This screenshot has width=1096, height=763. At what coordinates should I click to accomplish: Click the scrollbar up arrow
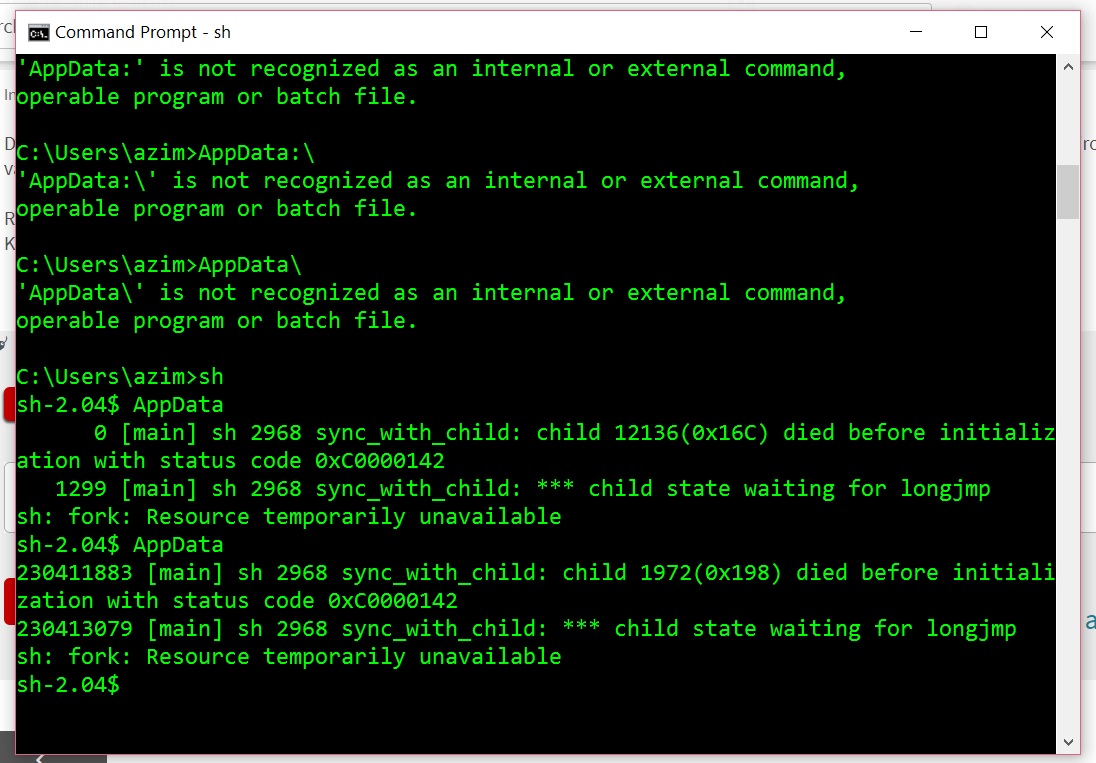click(x=1068, y=66)
